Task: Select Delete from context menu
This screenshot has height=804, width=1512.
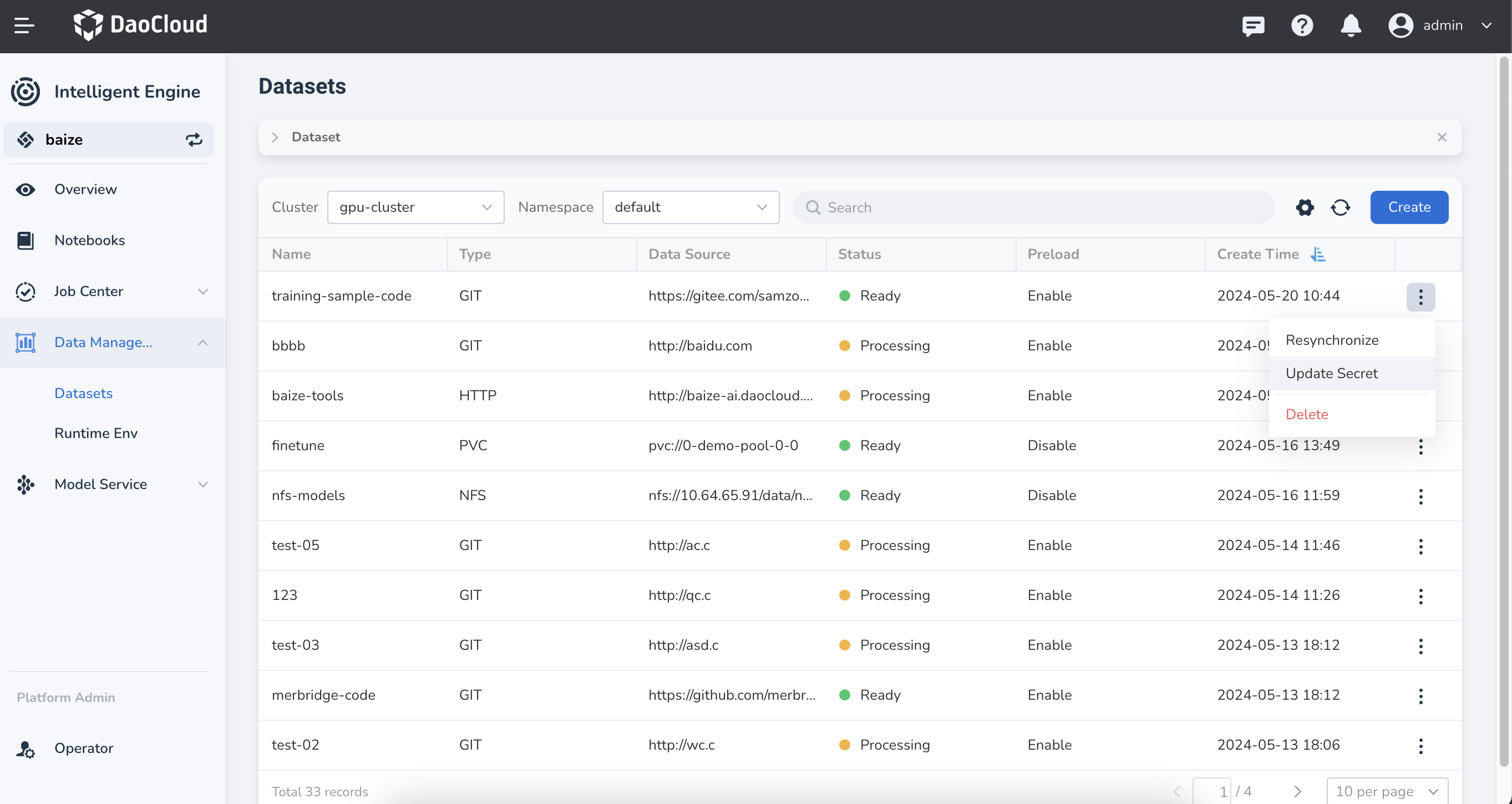Action: (x=1307, y=414)
